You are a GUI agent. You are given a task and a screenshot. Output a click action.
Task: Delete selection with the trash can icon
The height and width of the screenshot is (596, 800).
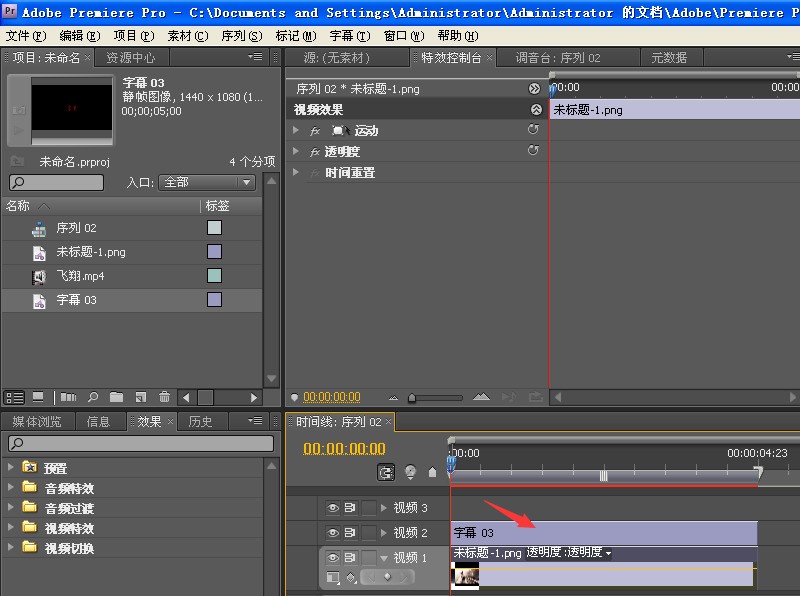164,397
